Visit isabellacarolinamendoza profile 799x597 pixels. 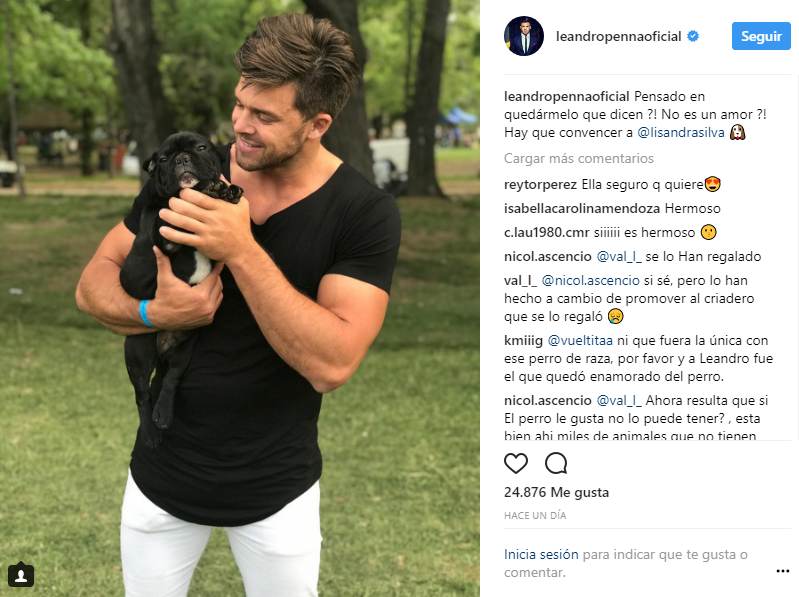coord(582,208)
